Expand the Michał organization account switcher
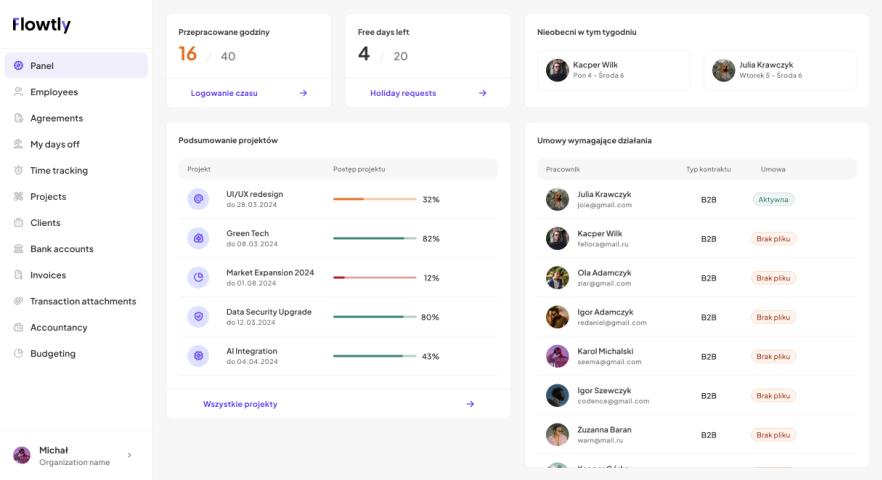Viewport: 882px width, 480px height. click(128, 456)
